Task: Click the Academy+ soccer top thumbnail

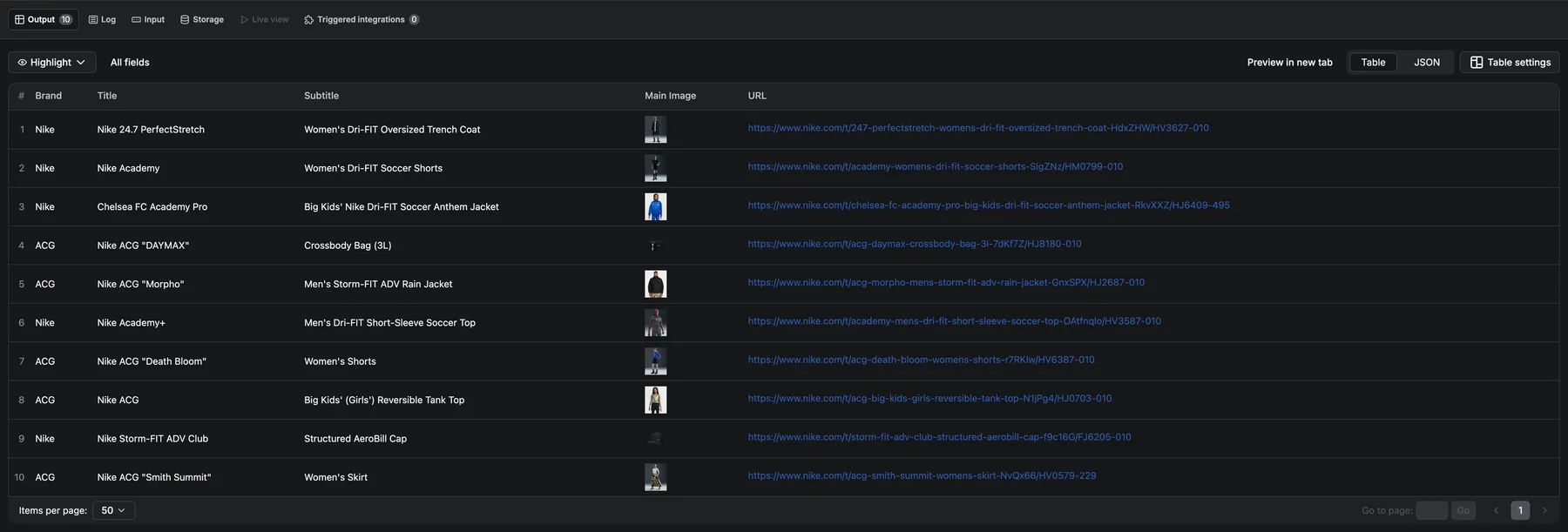Action: (655, 323)
